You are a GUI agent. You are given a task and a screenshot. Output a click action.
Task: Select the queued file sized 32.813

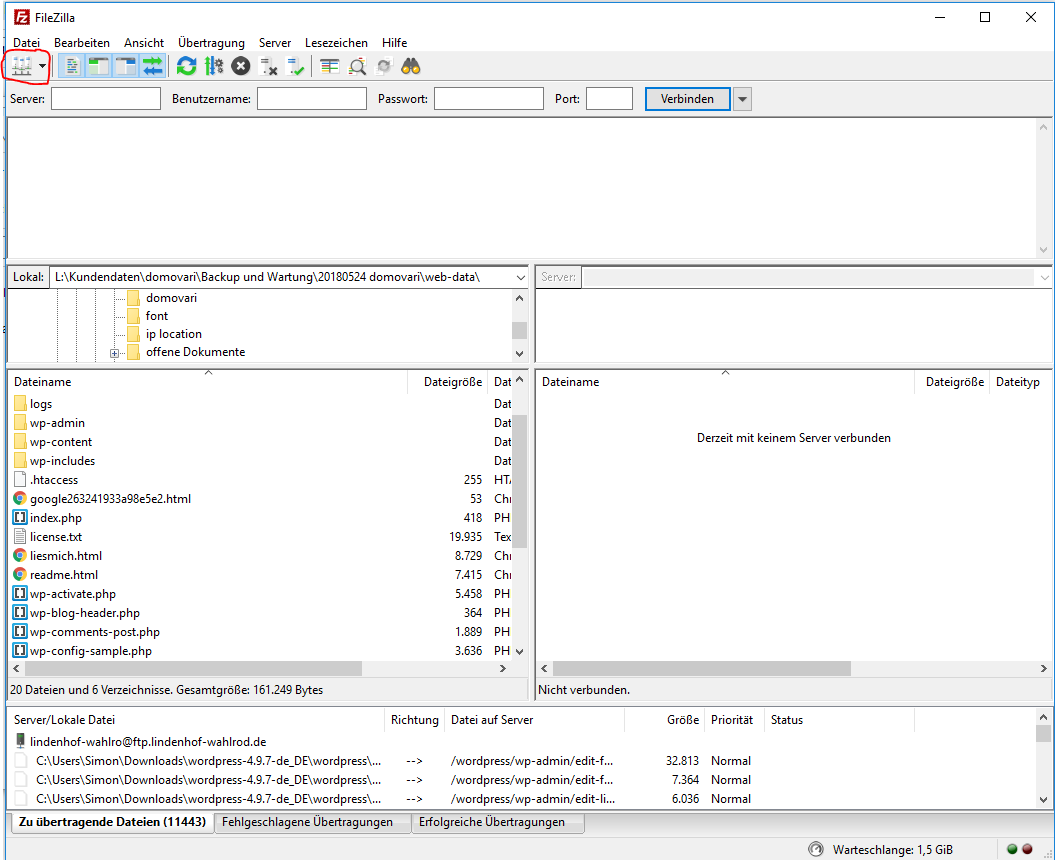point(523,760)
